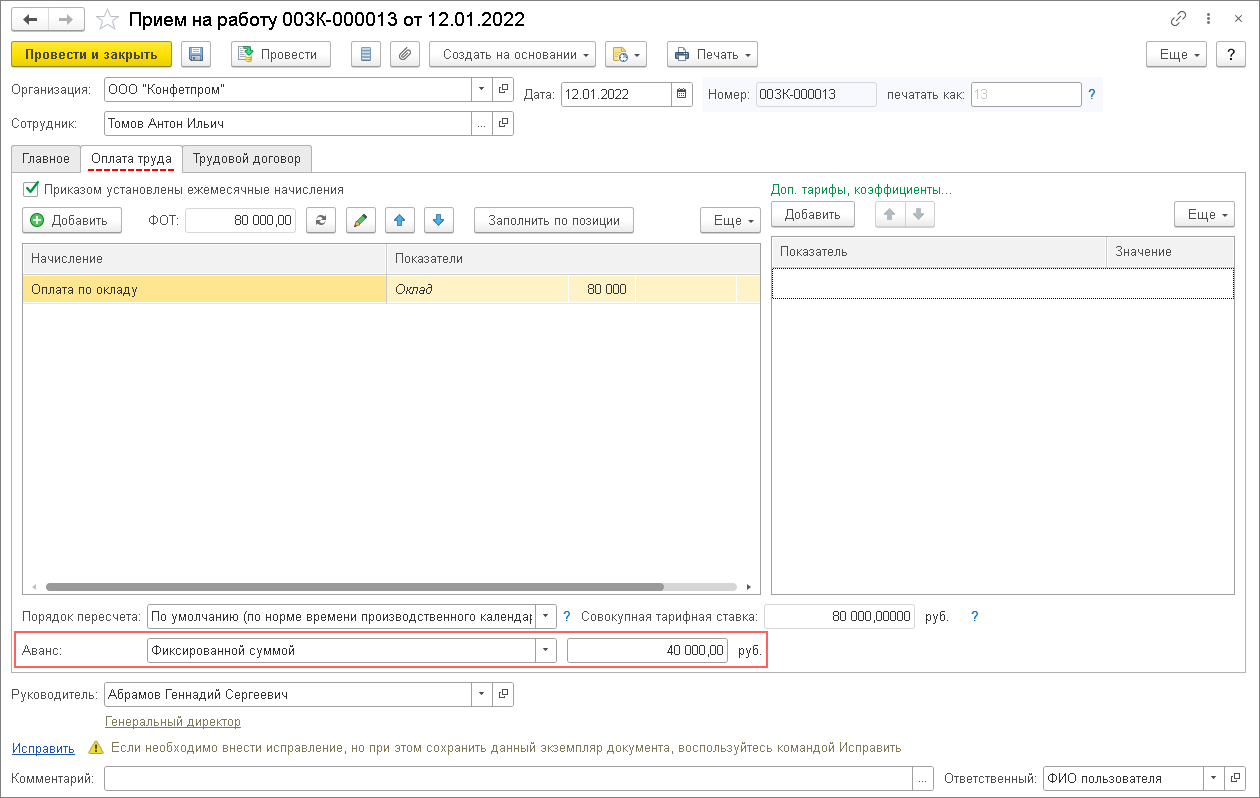Uncheck "Приказом установлены ежемесячные начисления" checkbox
The image size is (1260, 798).
click(x=31, y=188)
